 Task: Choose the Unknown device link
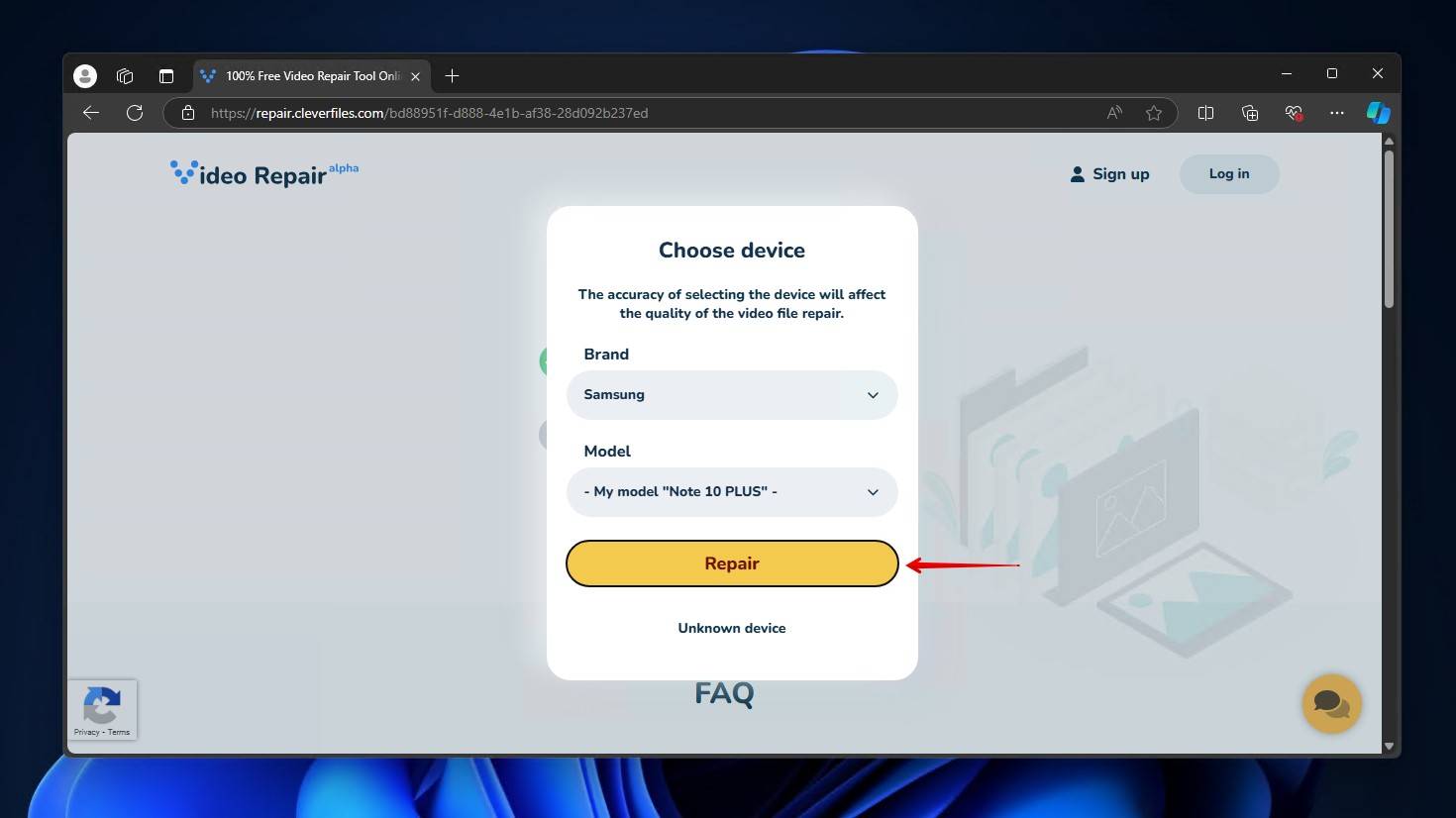pos(732,628)
